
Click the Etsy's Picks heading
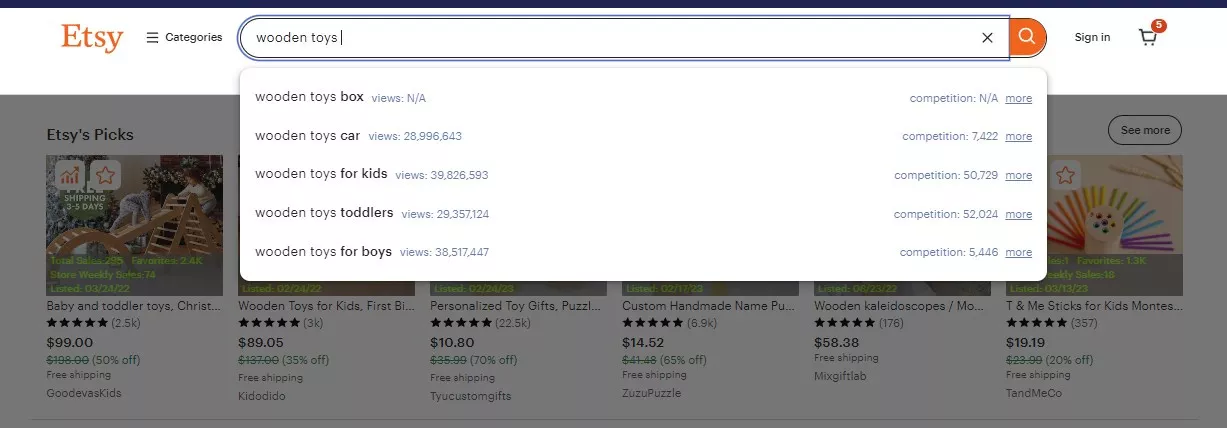pyautogui.click(x=90, y=135)
